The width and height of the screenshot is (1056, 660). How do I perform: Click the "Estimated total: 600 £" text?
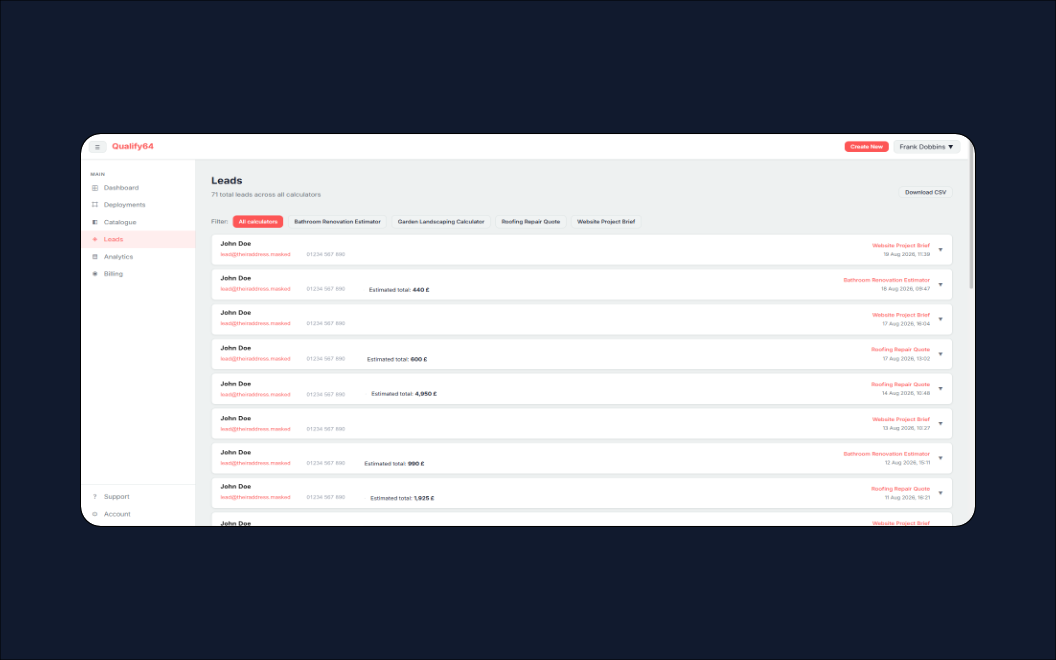[x=397, y=360]
